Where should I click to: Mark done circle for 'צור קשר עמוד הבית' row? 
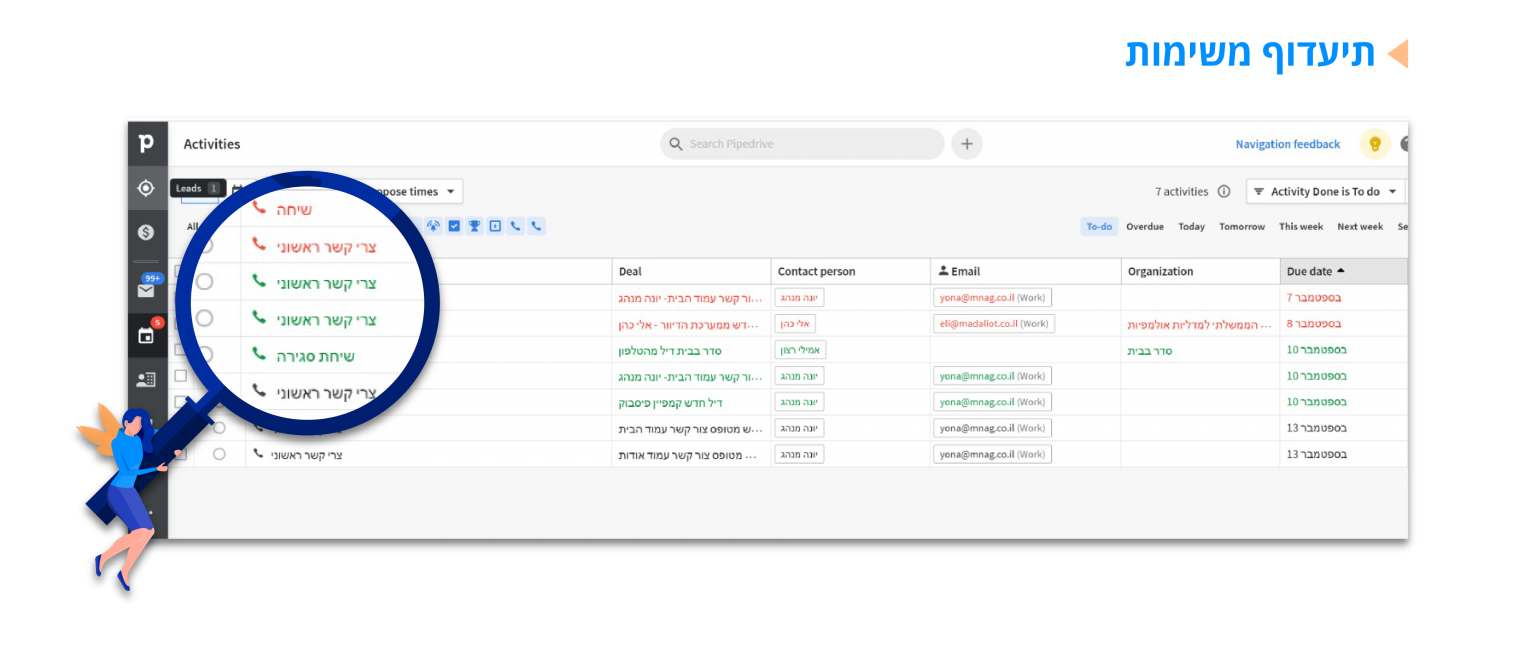(219, 428)
